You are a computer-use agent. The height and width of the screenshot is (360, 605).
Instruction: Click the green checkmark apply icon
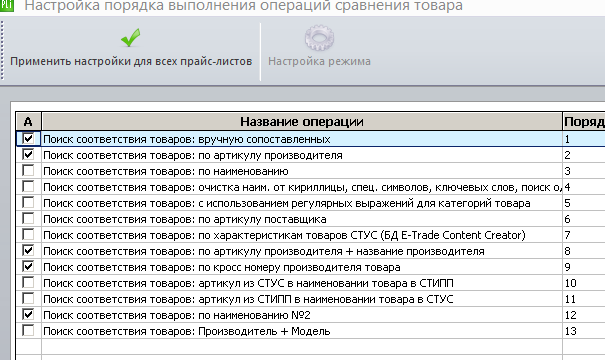130,38
